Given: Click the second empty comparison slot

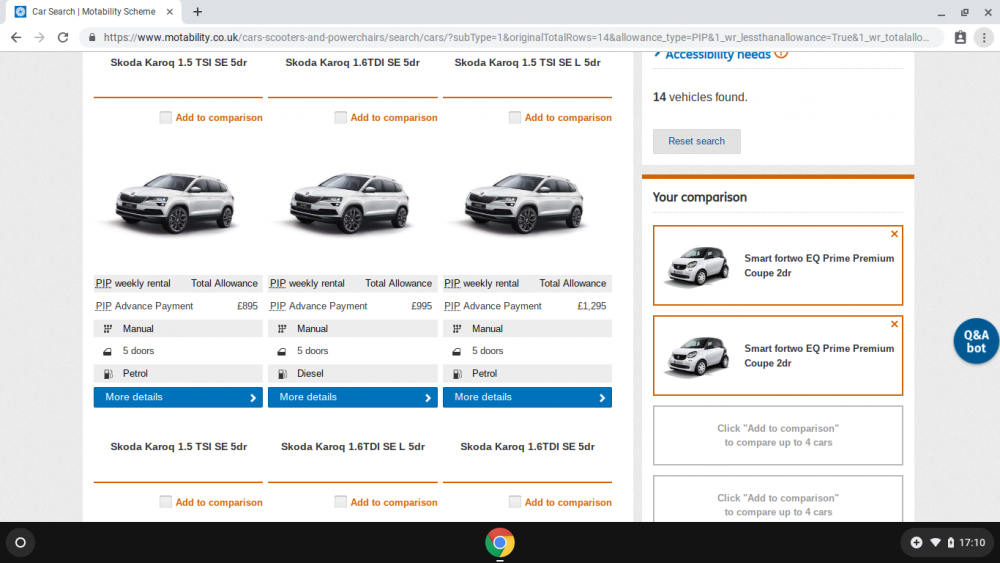Looking at the screenshot, I should click(x=778, y=499).
